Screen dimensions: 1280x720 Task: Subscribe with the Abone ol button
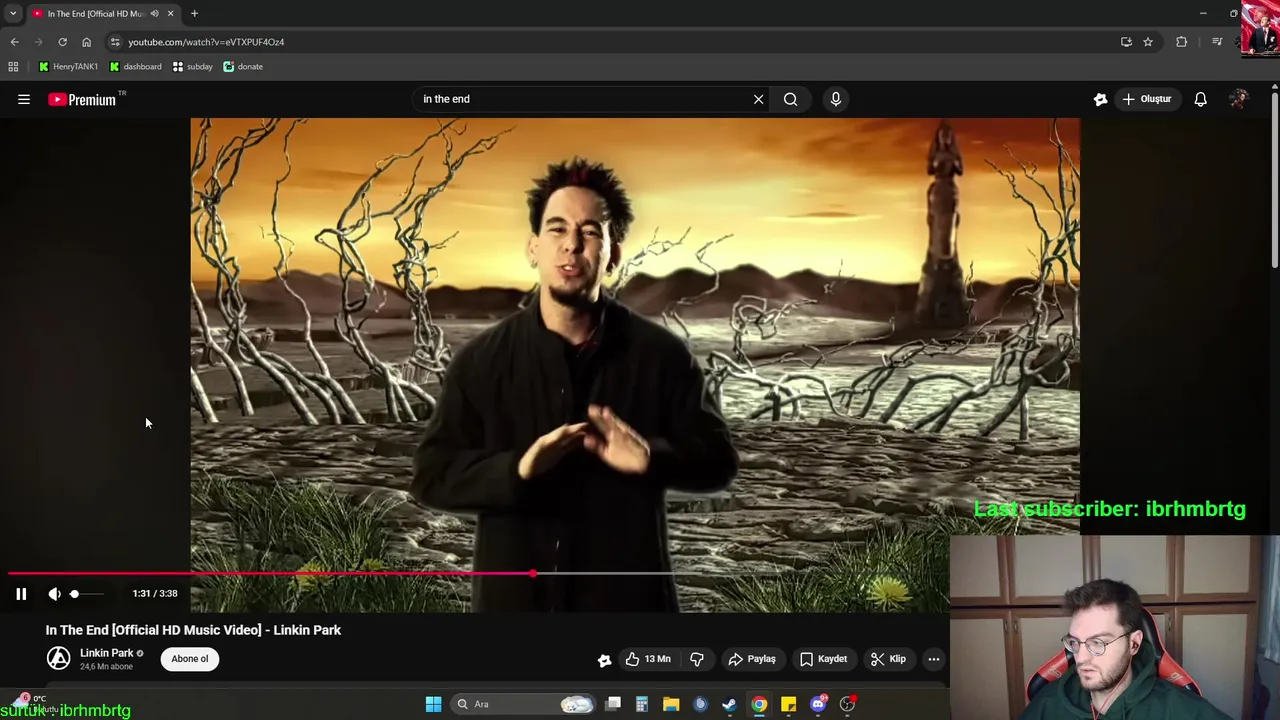tap(190, 659)
